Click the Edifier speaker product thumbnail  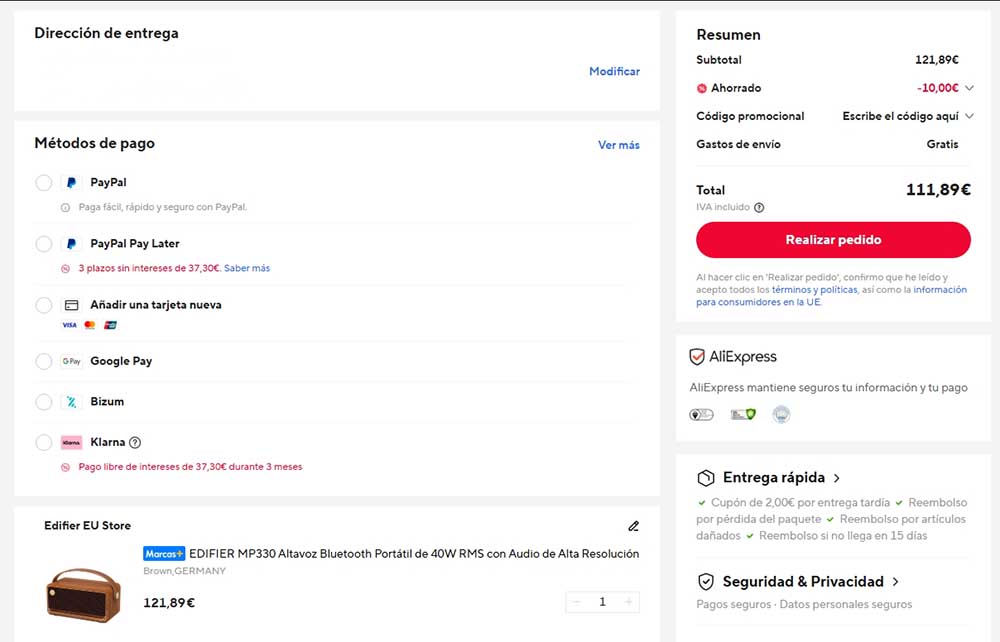point(84,595)
